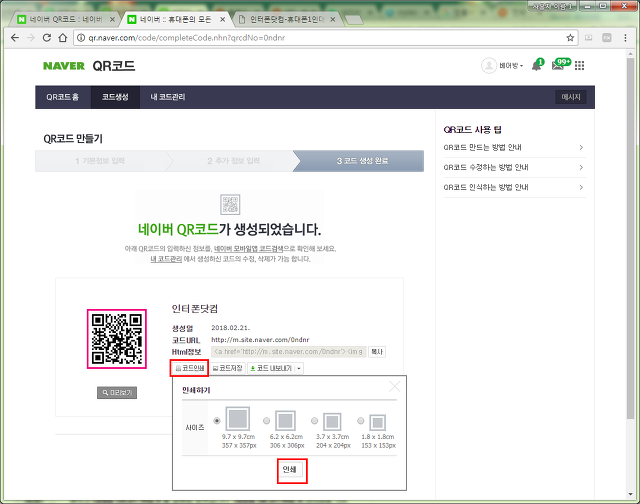Screen dimensions: 640x504
Task: Click the site info icon in address bar
Action: (81, 38)
